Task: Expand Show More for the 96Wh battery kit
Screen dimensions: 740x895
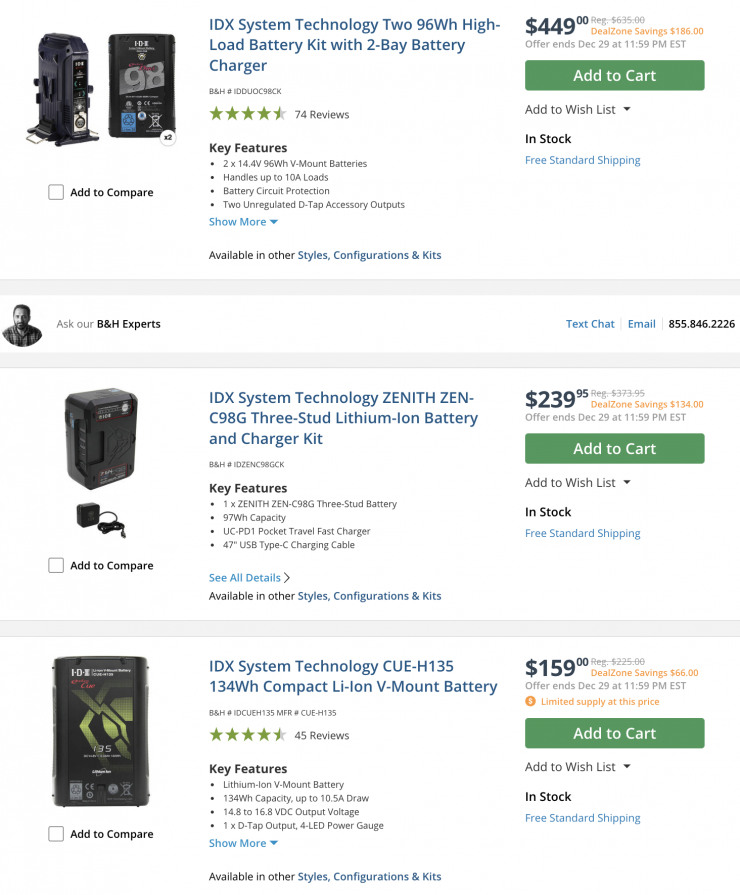Action: 243,222
